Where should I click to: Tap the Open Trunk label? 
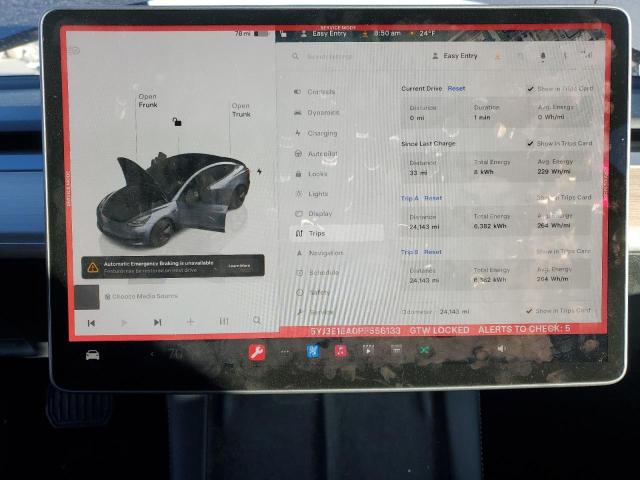241,110
